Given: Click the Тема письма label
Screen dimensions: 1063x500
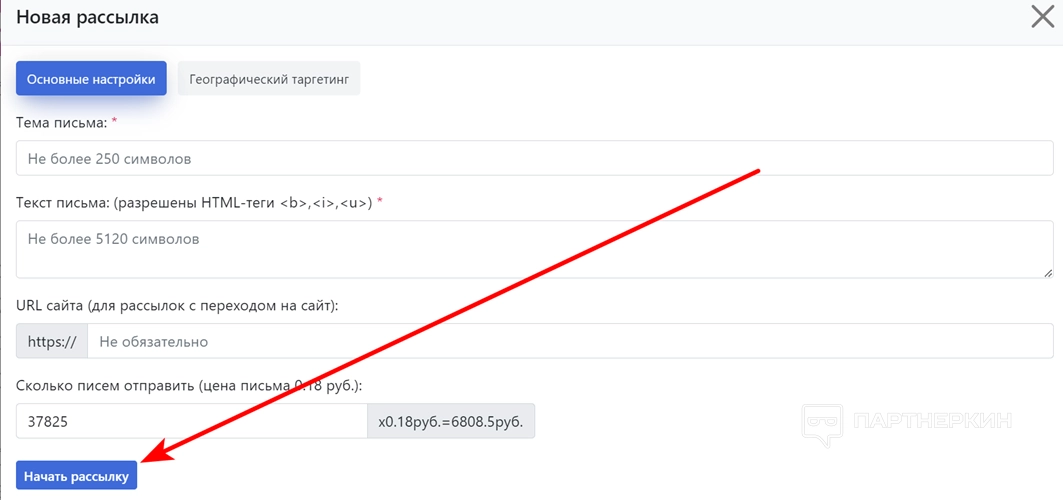Looking at the screenshot, I should [x=61, y=122].
